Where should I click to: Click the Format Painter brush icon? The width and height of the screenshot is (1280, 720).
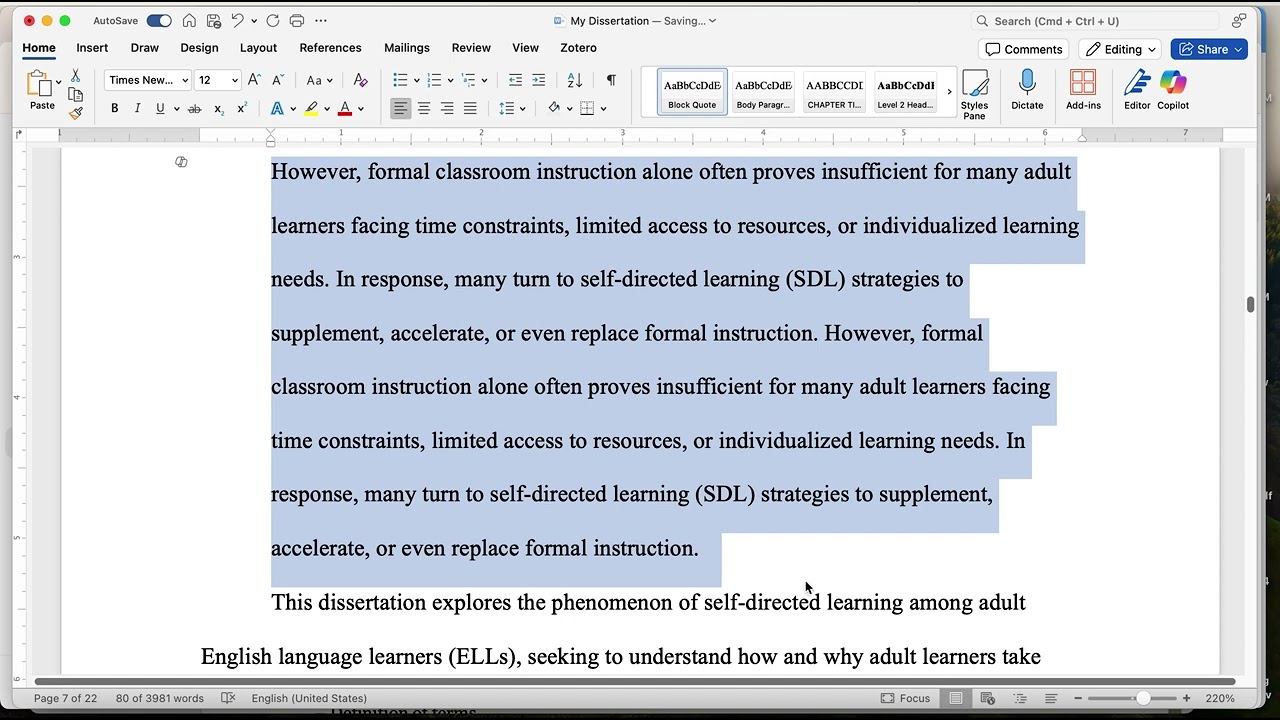[75, 113]
